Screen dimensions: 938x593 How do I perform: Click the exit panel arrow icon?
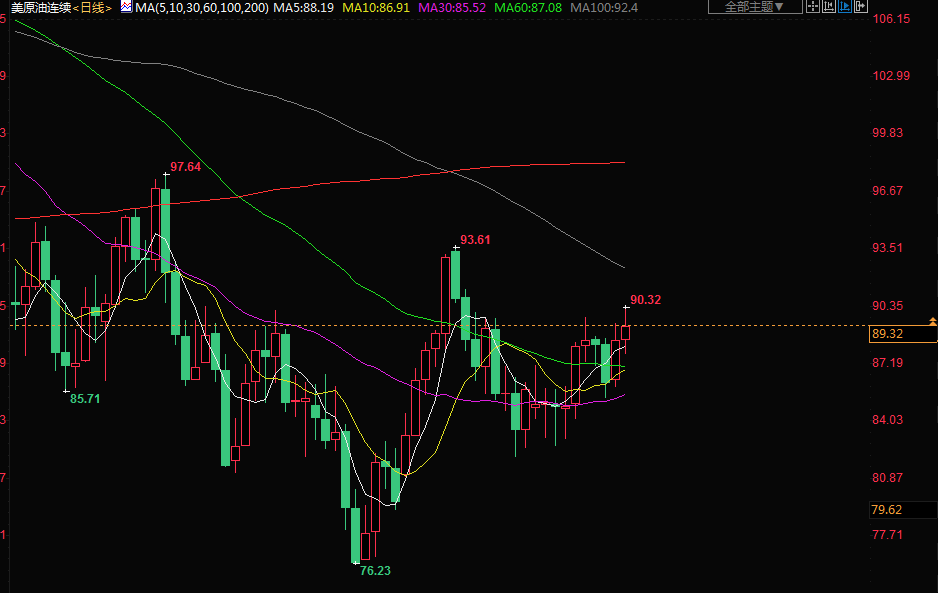[x=860, y=7]
